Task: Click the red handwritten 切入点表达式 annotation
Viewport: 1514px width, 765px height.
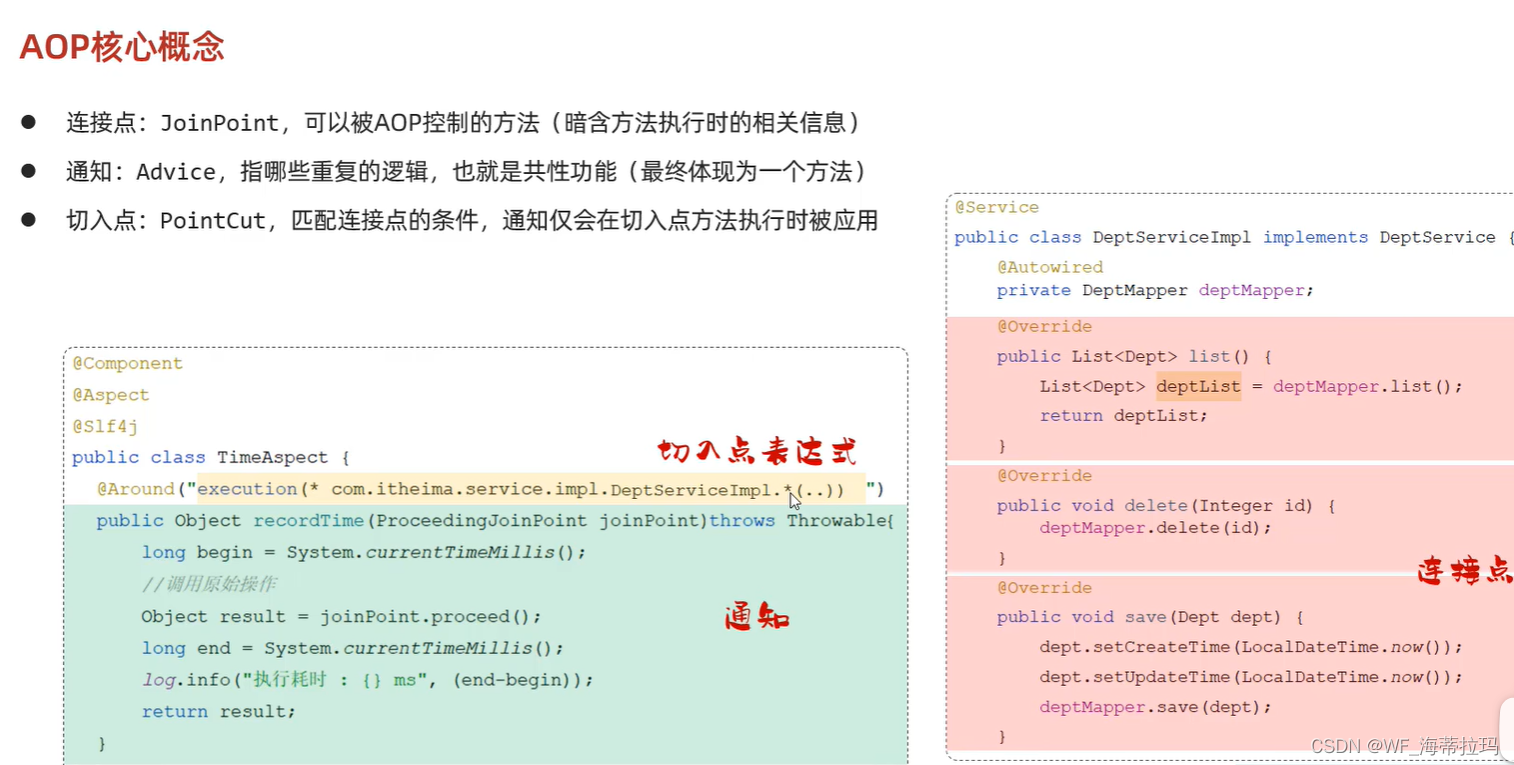Action: 756,451
